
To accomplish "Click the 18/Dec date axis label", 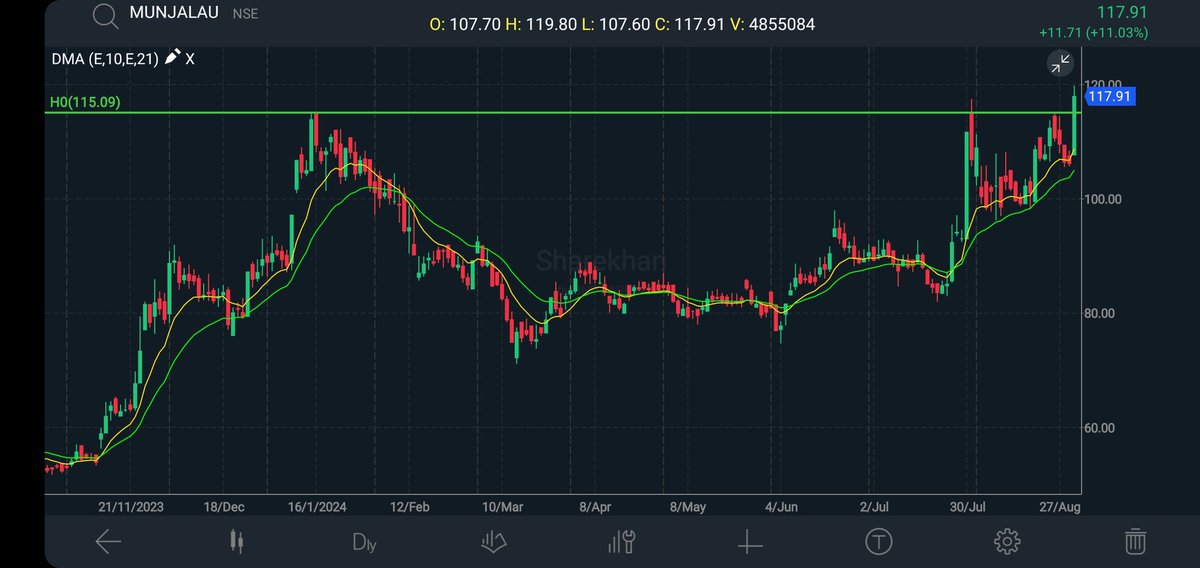I will (x=224, y=507).
